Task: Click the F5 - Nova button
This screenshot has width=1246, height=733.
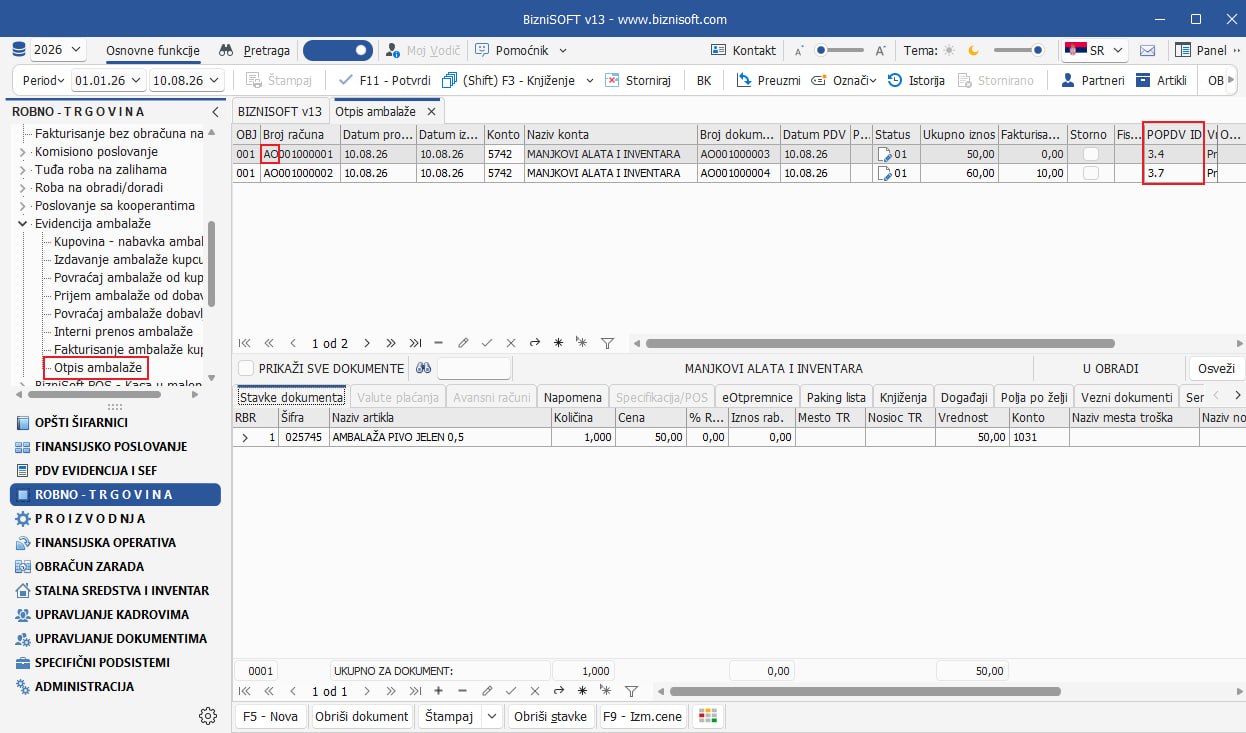Action: (270, 716)
